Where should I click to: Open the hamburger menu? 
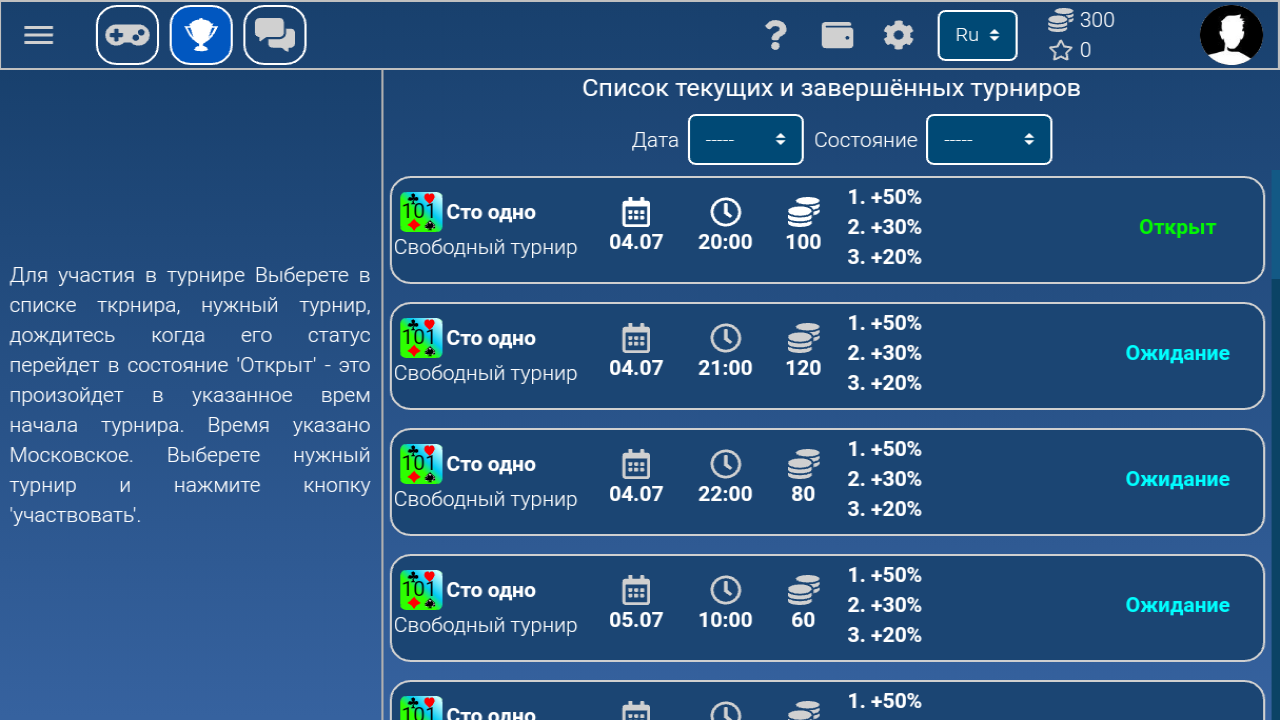tap(38, 34)
